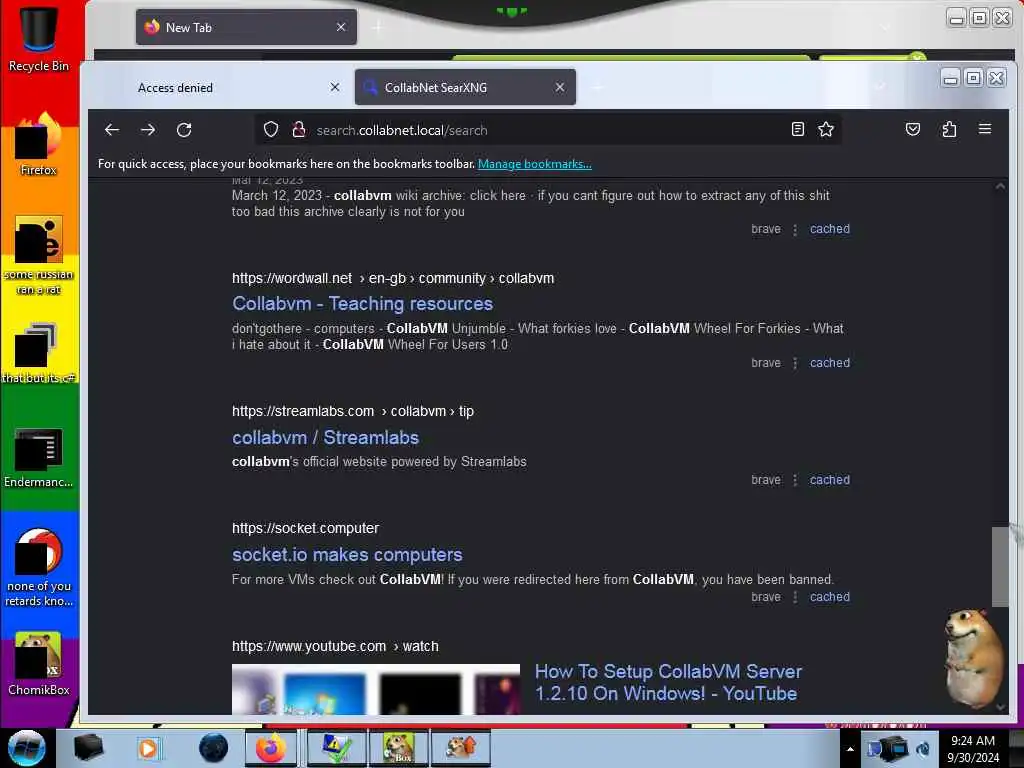
Task: Open 'some russian ran a rat' desktop icon
Action: [x=39, y=255]
